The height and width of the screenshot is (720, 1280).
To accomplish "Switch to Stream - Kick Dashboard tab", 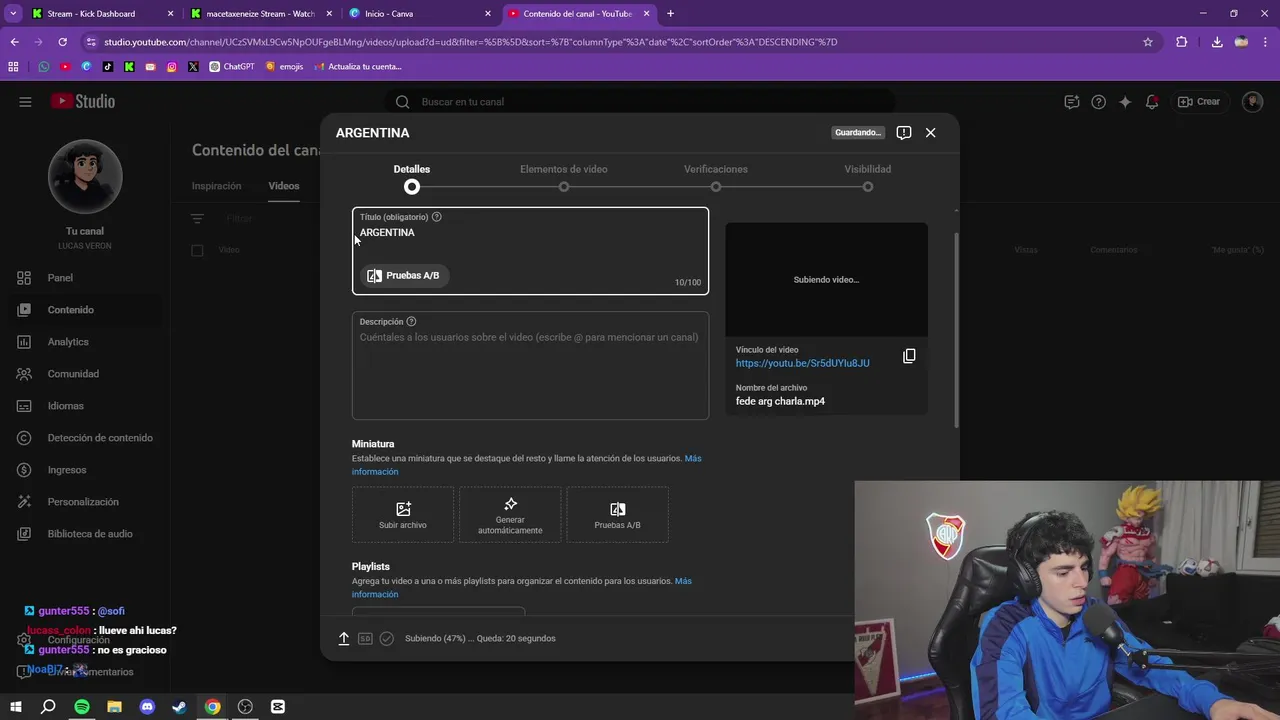I will [102, 14].
